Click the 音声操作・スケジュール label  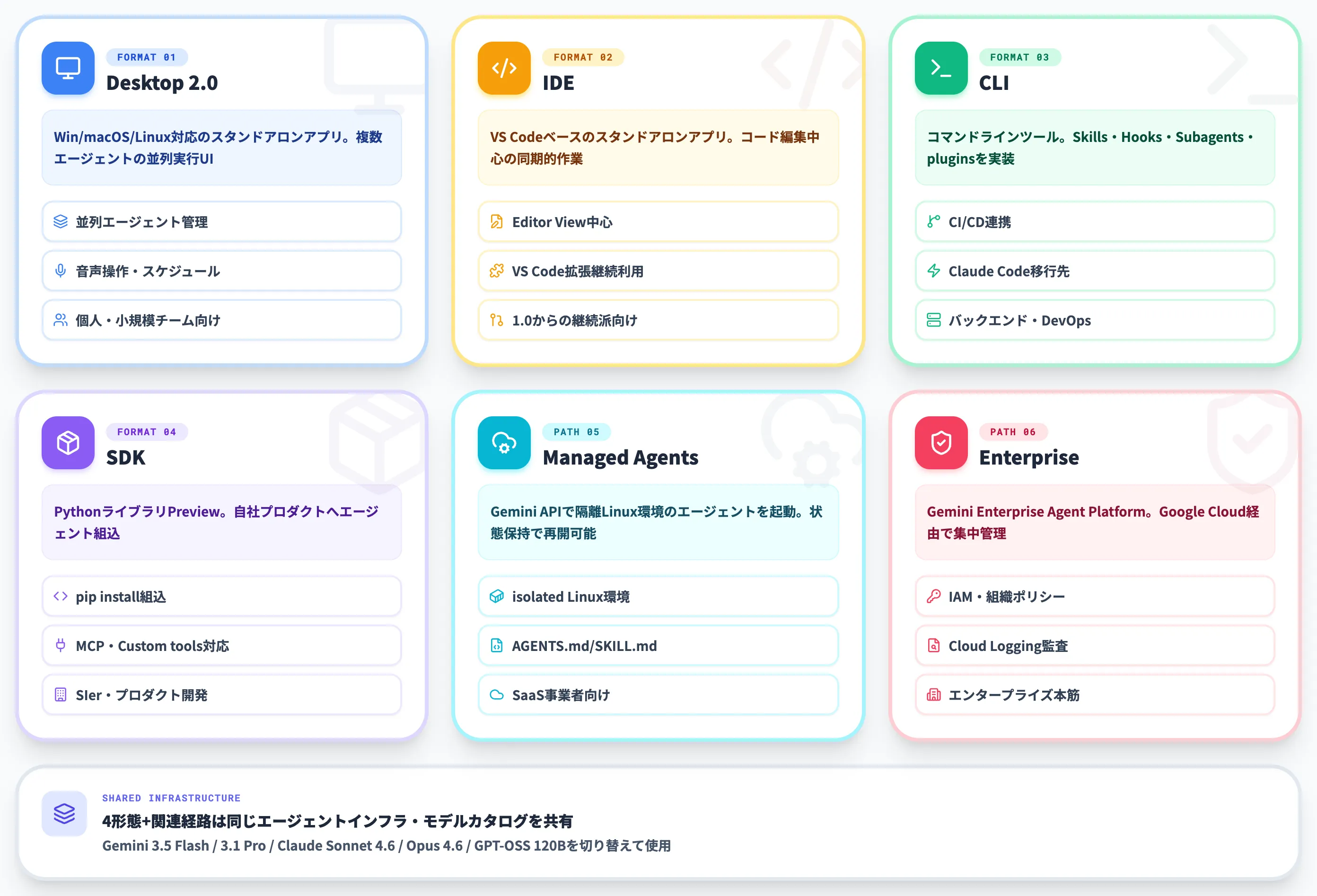pyautogui.click(x=148, y=272)
